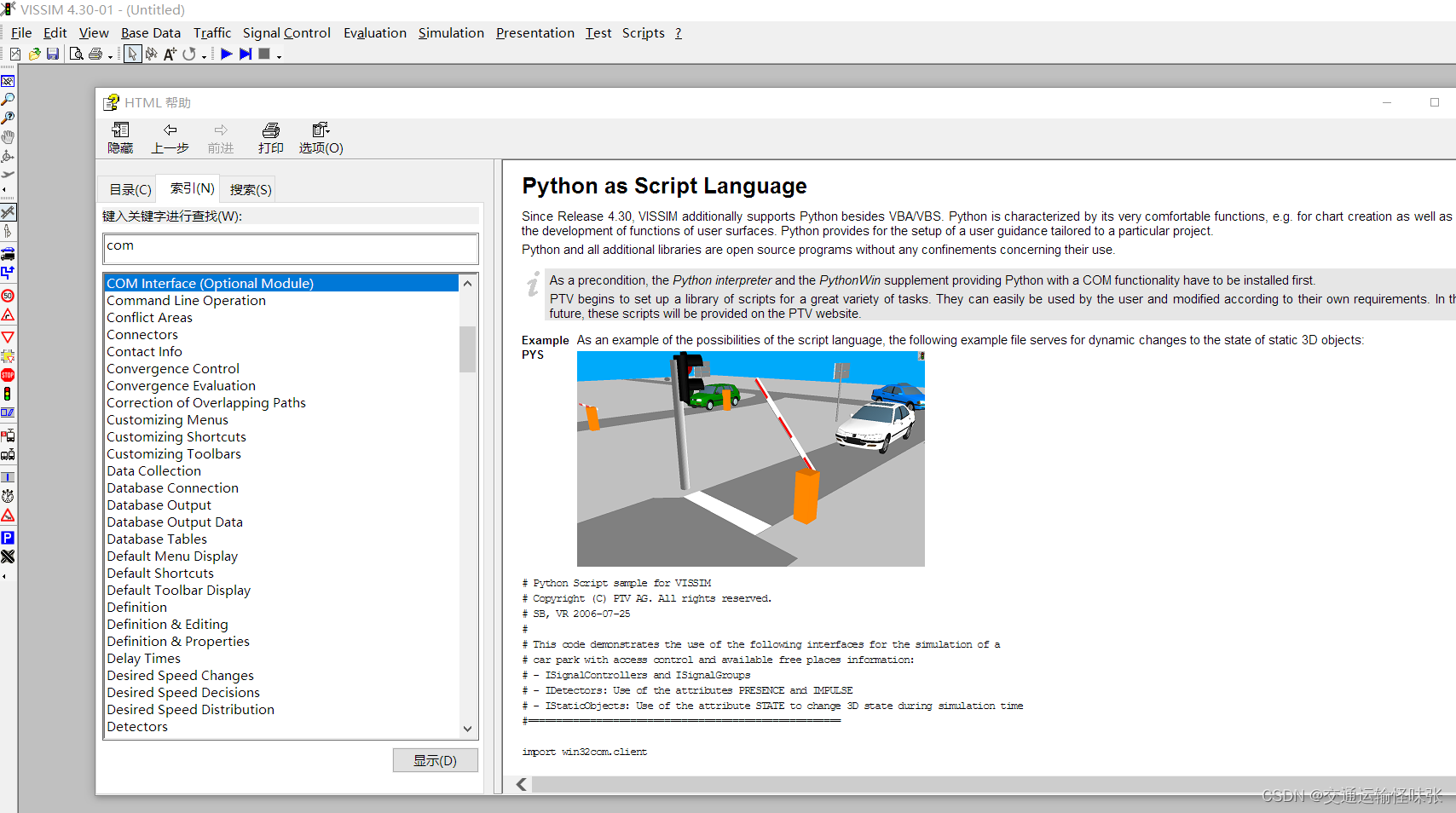Select Correction of Overlapping Paths entry

pos(206,402)
